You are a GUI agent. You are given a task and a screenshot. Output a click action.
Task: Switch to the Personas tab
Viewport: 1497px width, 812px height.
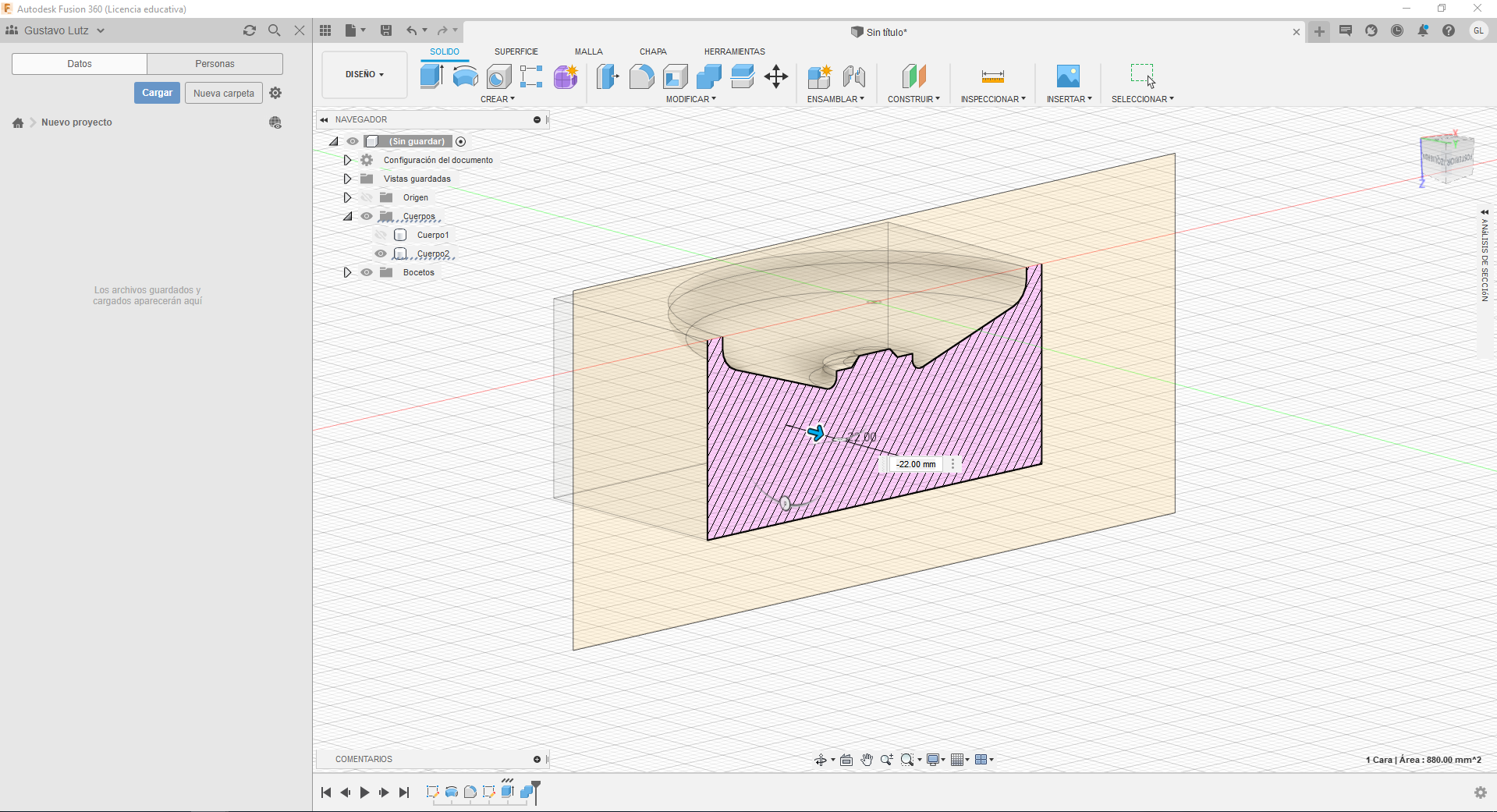tap(215, 64)
